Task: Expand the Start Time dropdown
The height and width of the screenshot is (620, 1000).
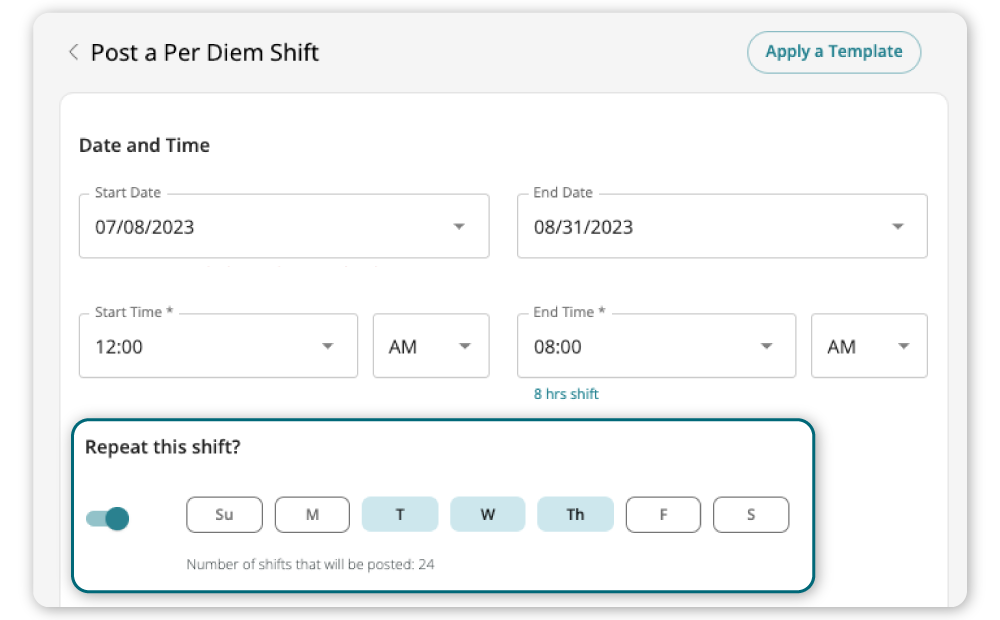Action: [x=327, y=347]
